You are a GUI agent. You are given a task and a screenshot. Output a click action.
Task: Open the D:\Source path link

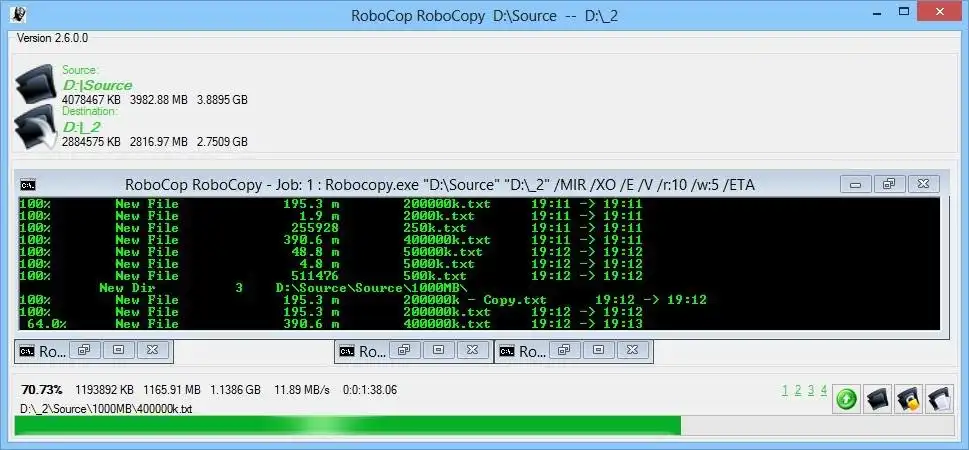point(97,85)
